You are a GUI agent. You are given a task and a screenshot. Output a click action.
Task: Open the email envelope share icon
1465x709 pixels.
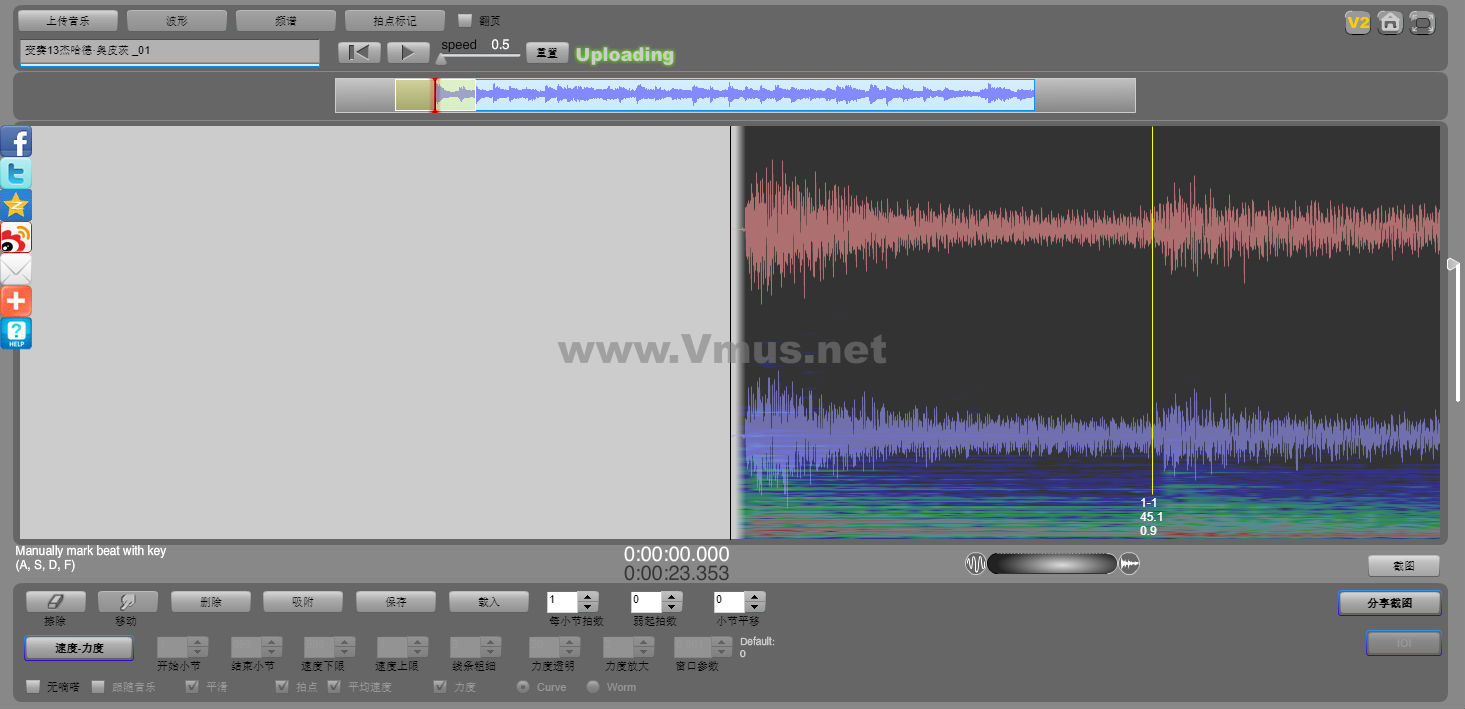[16, 270]
